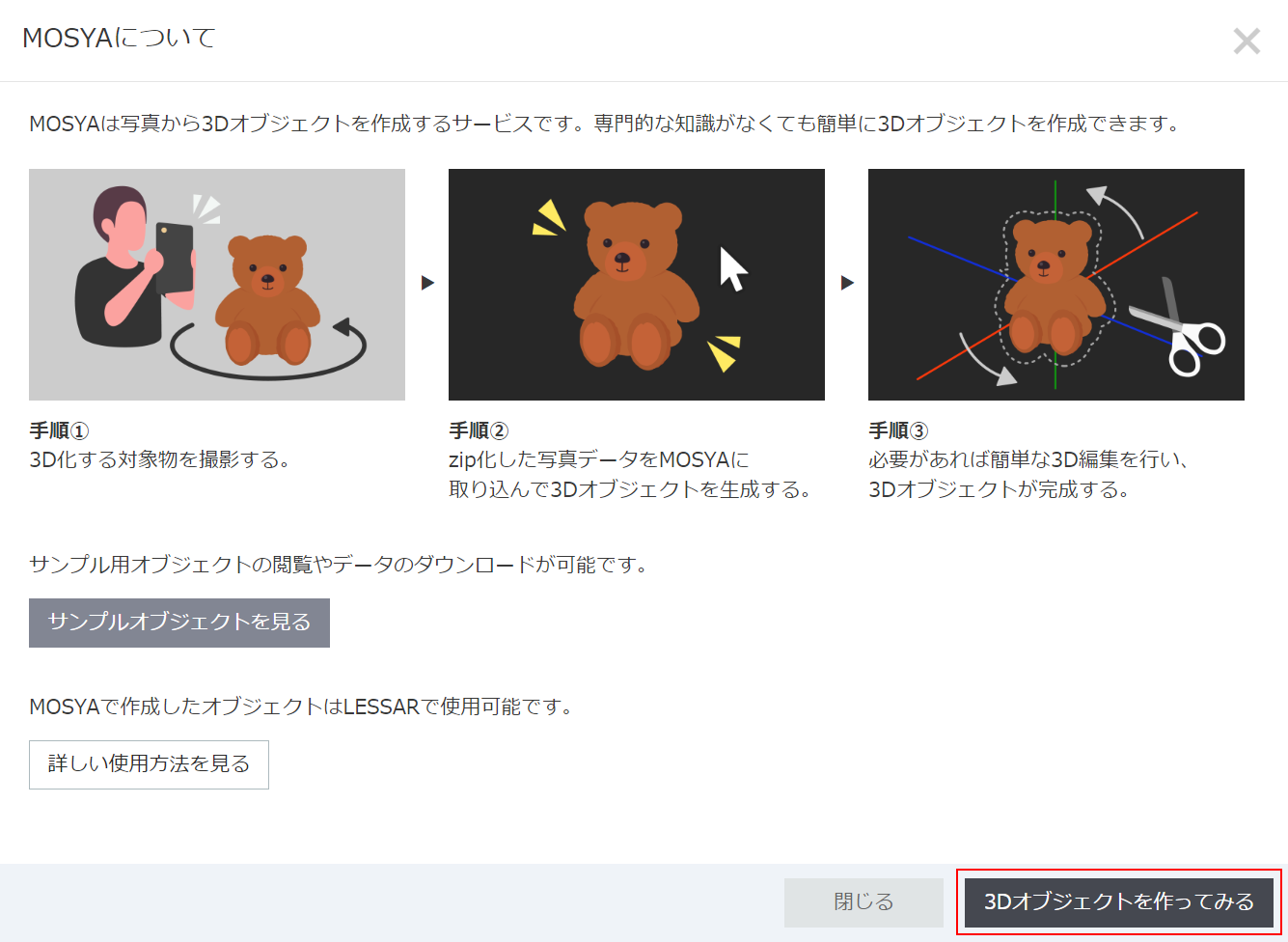1288x942 pixels.
Task: Click text about サンプル用オブジェクトの閲覧
Action: pyautogui.click(x=339, y=565)
